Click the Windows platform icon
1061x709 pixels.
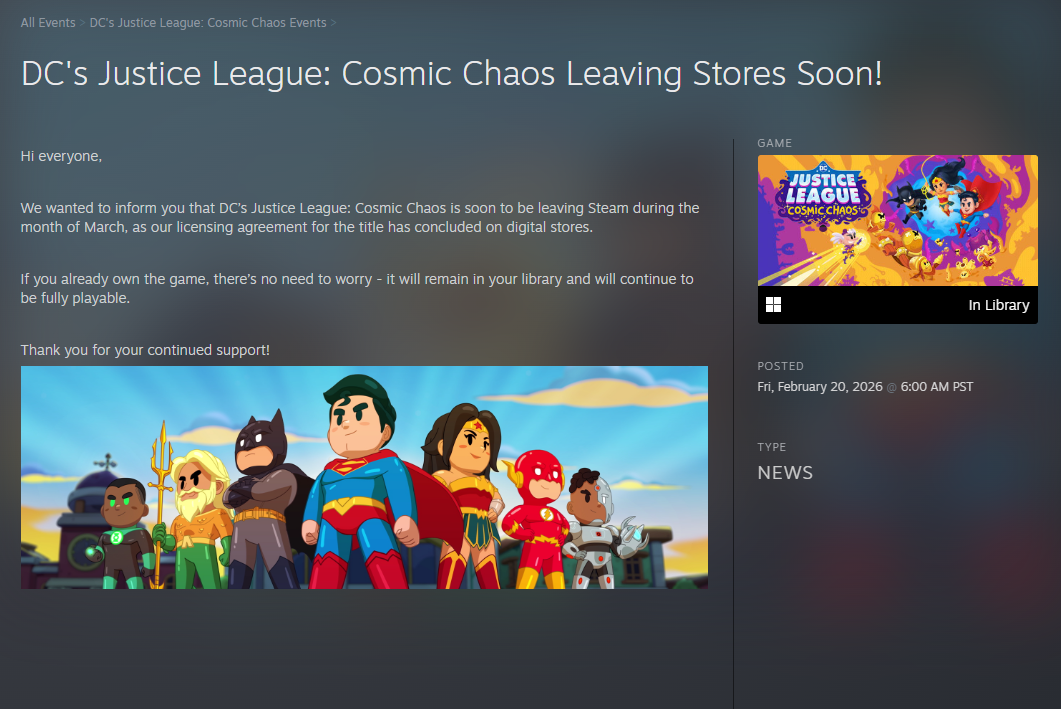[773, 305]
